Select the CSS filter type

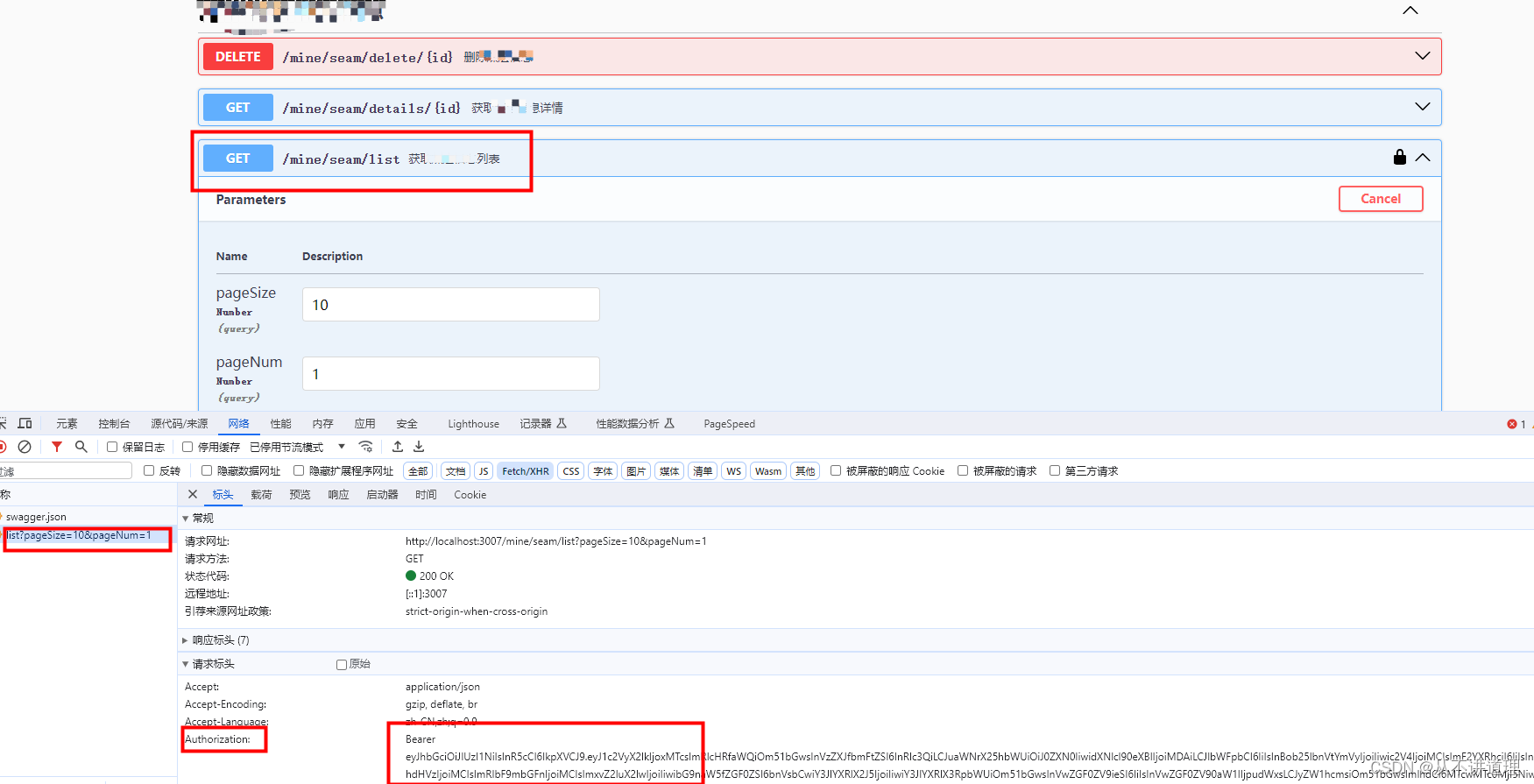[571, 471]
